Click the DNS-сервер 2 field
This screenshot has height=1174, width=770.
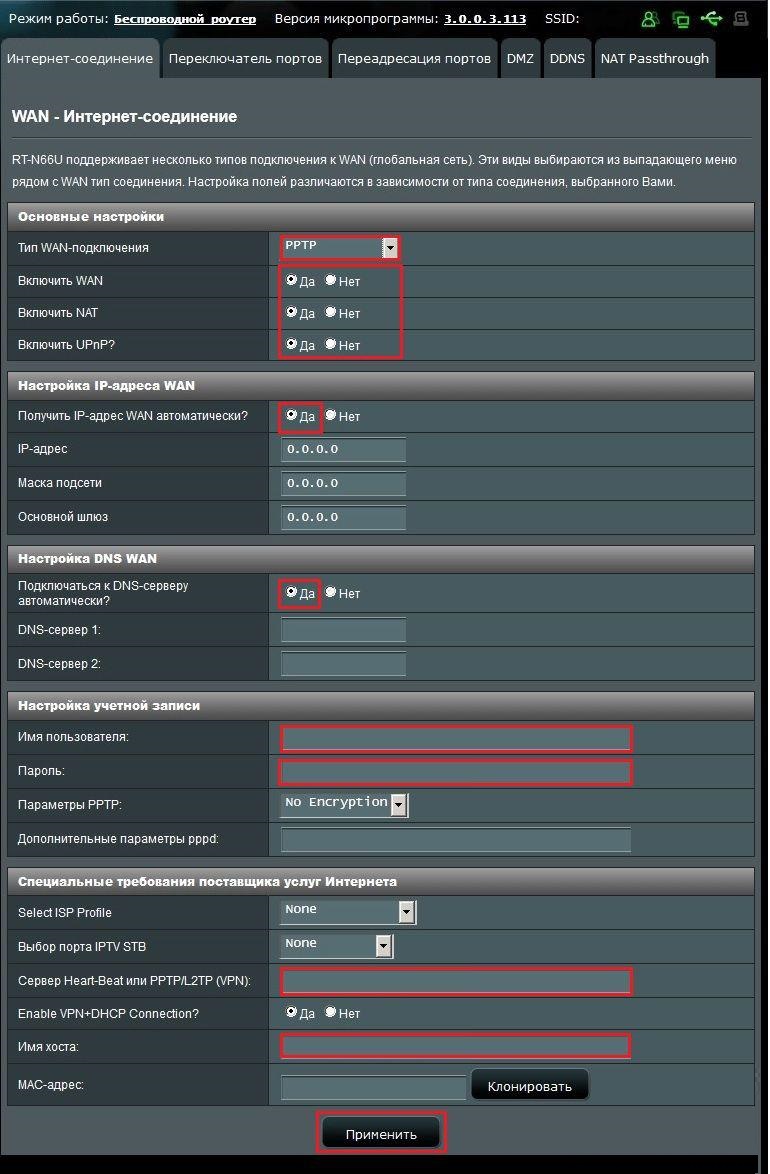click(344, 663)
